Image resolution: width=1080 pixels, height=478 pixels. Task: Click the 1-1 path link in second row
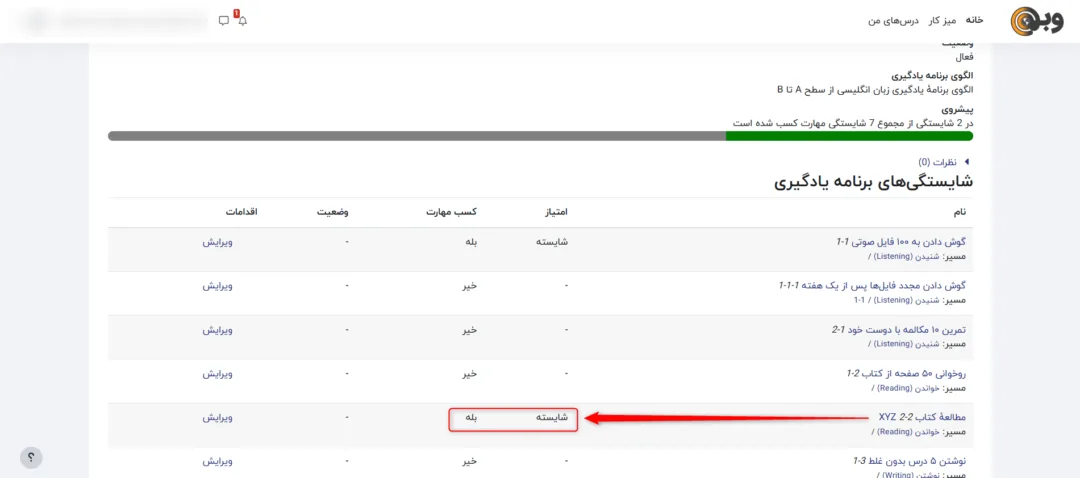(x=859, y=300)
